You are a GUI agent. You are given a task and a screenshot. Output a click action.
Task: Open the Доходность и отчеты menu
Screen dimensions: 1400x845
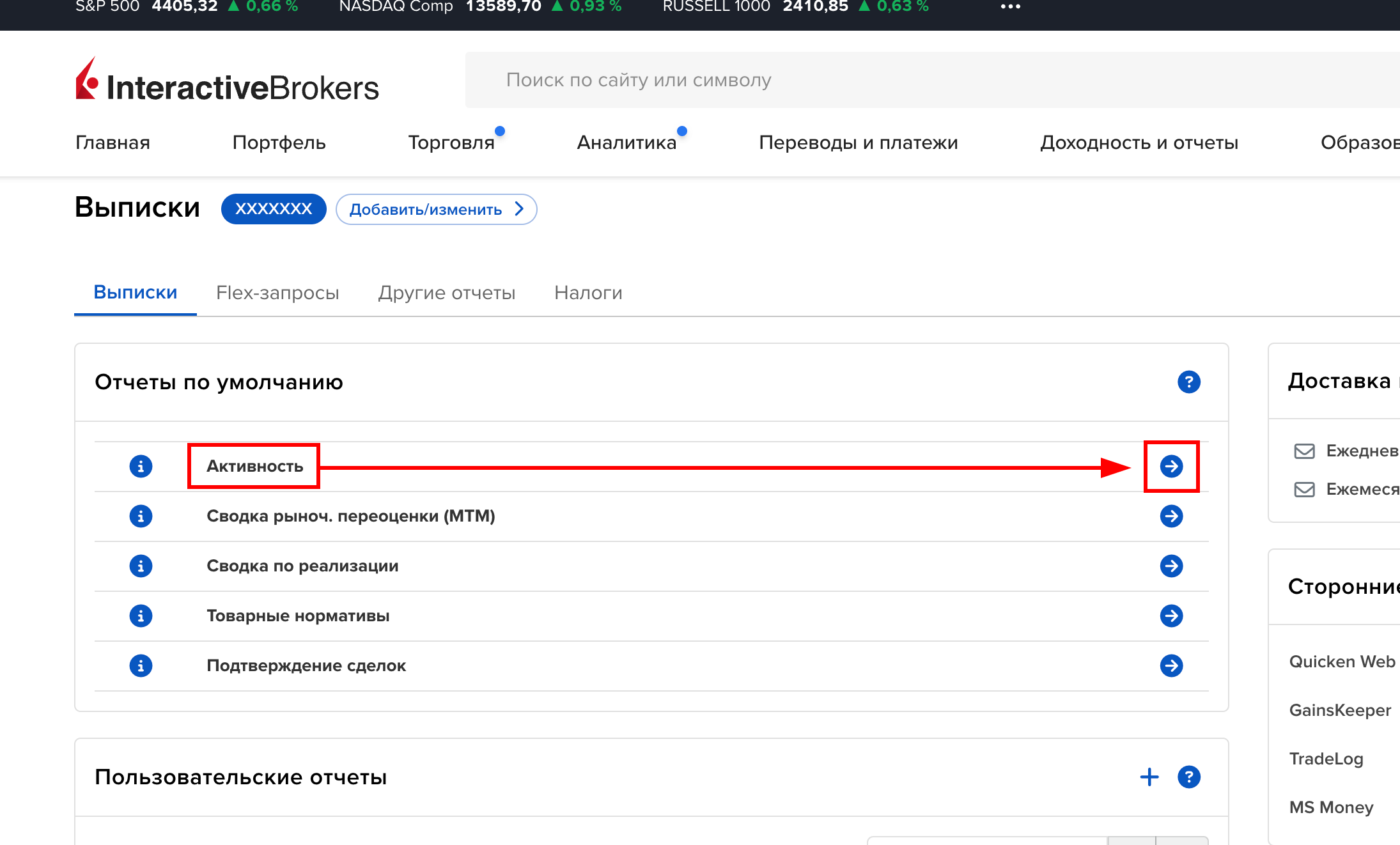1139,142
